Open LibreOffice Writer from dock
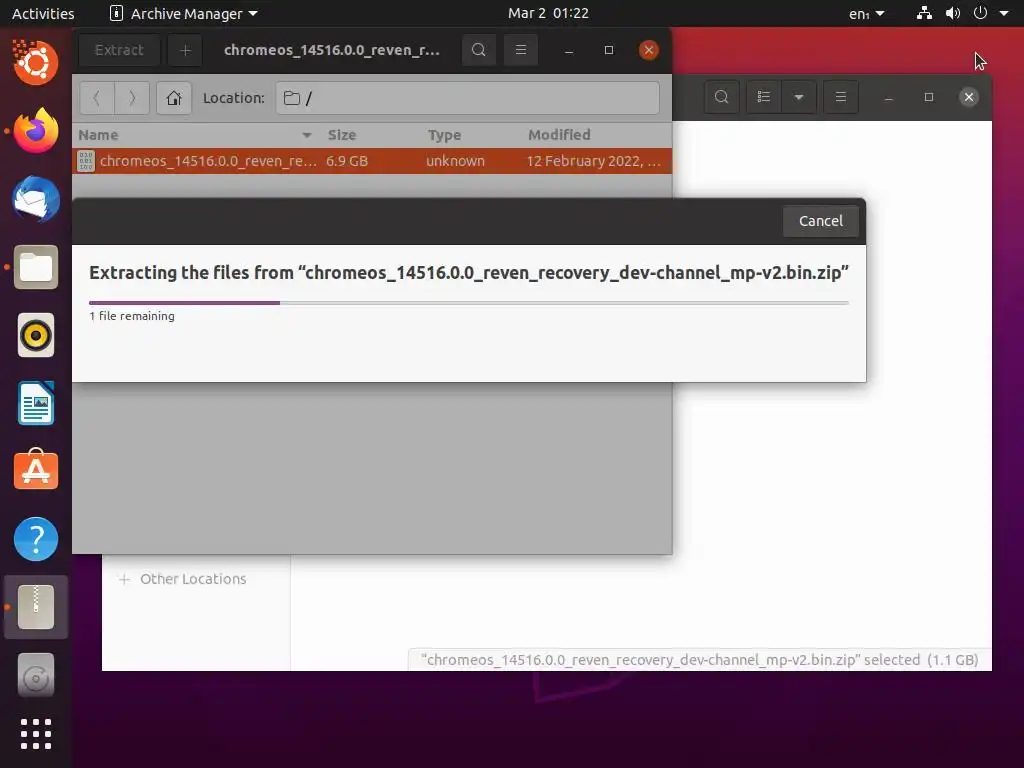The height and width of the screenshot is (768, 1024). 36,404
